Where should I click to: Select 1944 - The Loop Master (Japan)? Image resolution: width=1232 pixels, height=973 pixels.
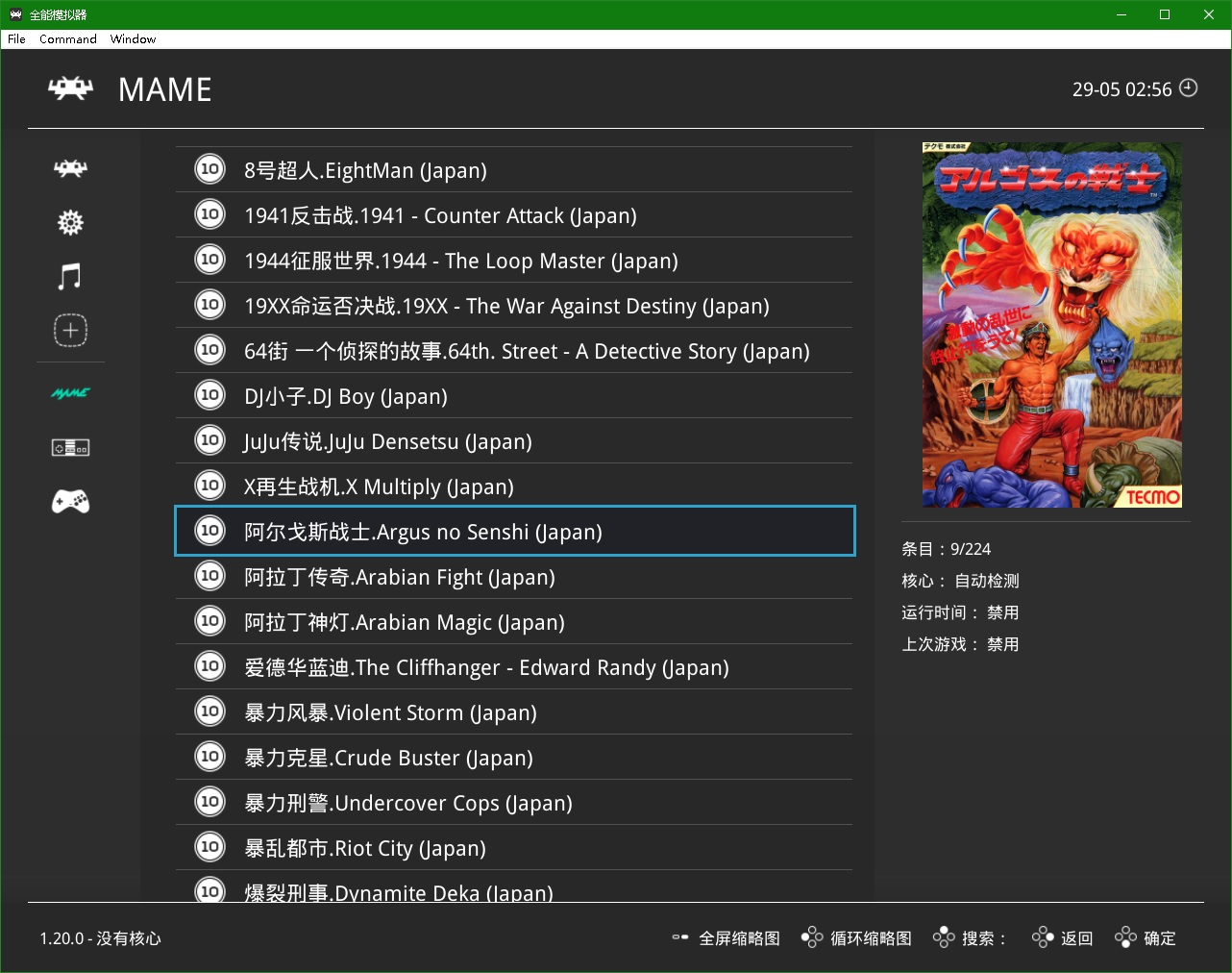[514, 260]
